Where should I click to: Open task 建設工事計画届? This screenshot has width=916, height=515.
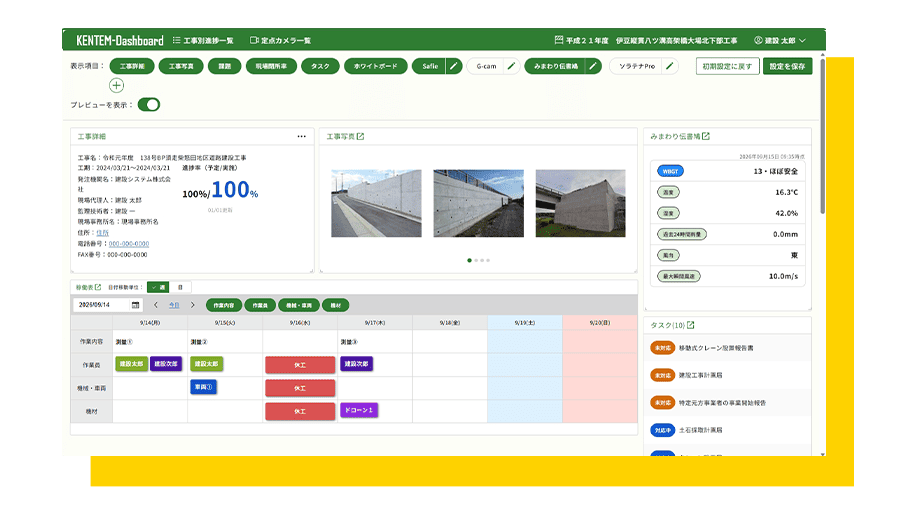tap(700, 375)
